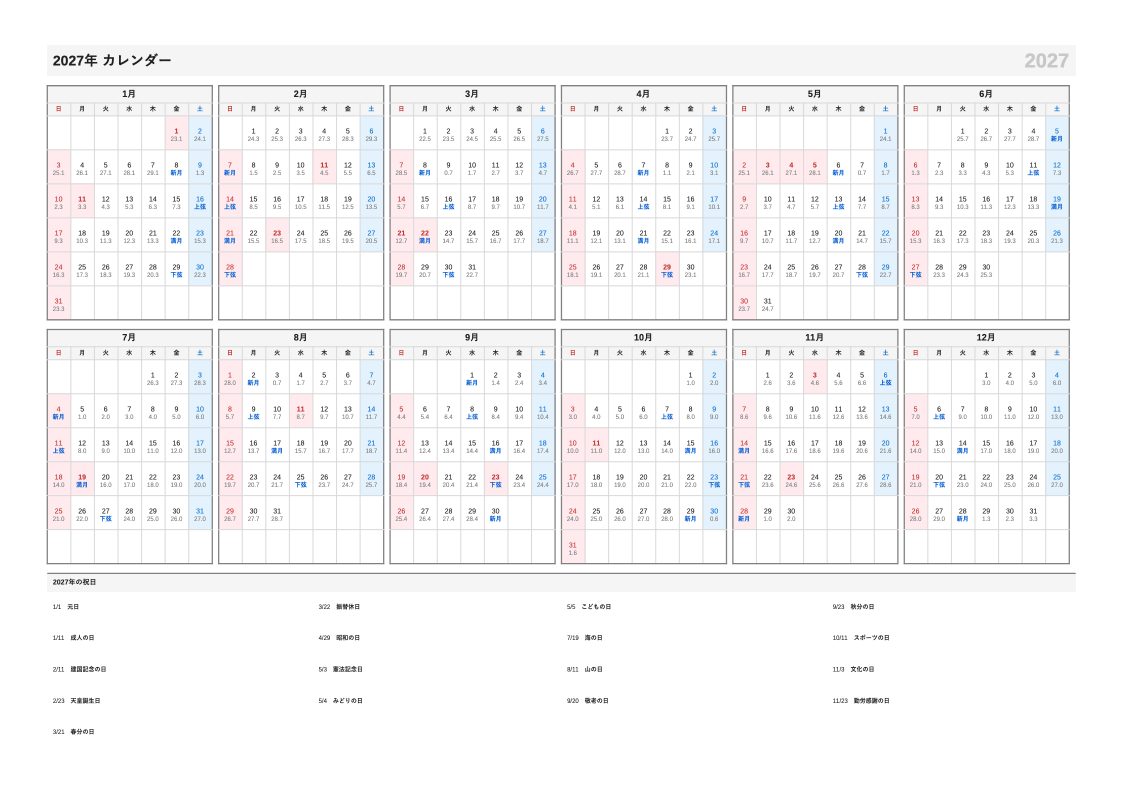
Task: Click the red day 3 cell in 11月
Action: [814, 378]
